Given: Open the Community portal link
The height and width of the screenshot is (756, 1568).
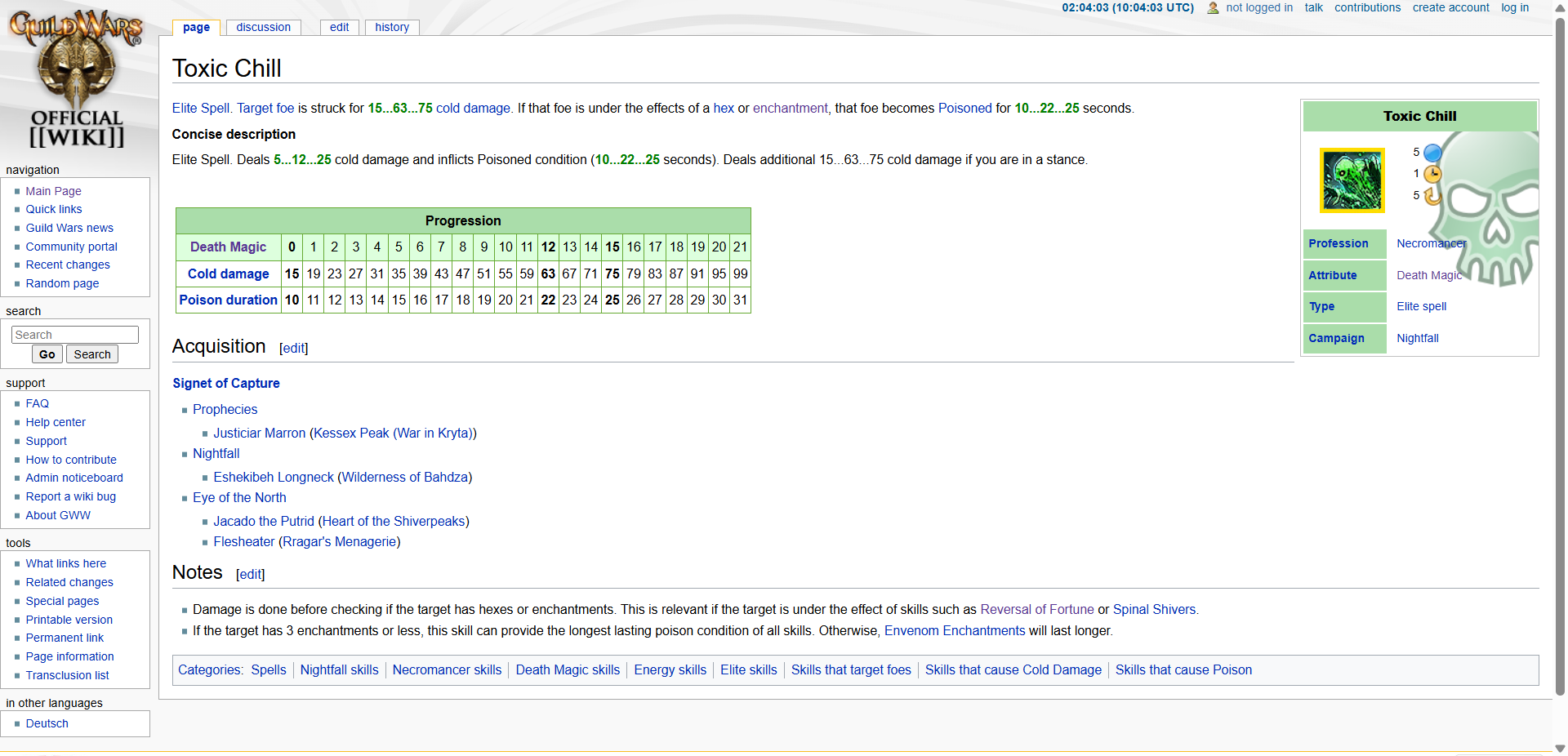Looking at the screenshot, I should [x=71, y=247].
